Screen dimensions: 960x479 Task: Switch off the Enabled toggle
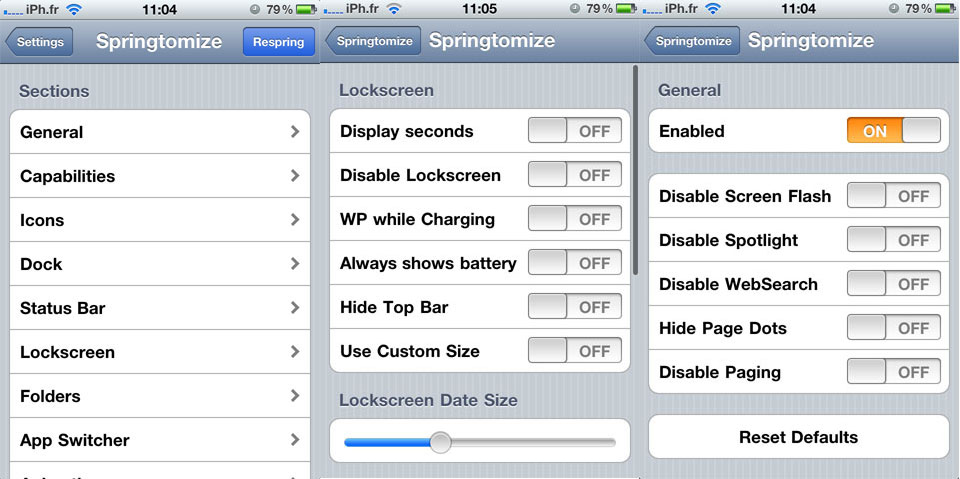click(894, 131)
